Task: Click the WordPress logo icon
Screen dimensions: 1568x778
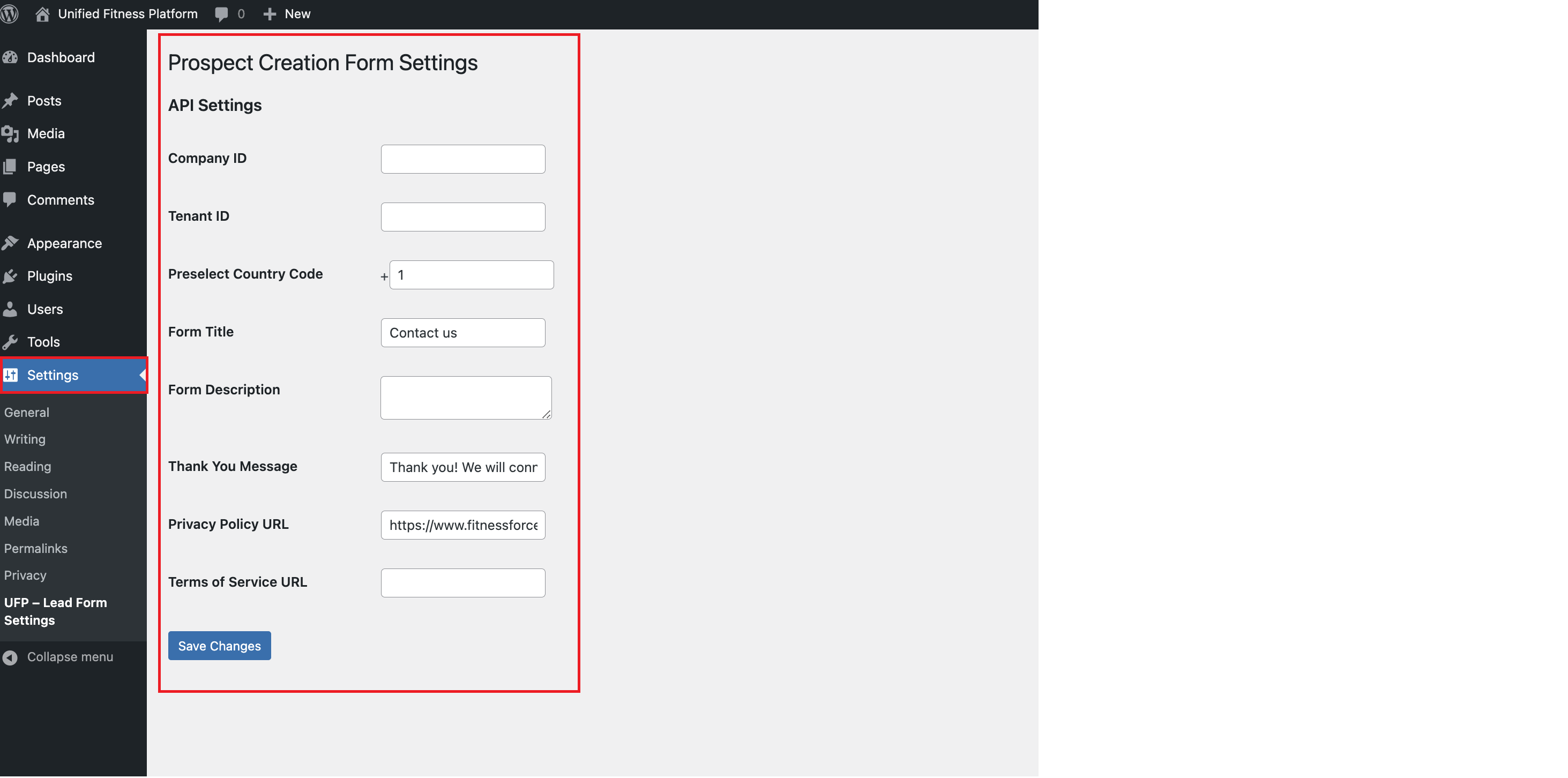Action: (x=9, y=13)
